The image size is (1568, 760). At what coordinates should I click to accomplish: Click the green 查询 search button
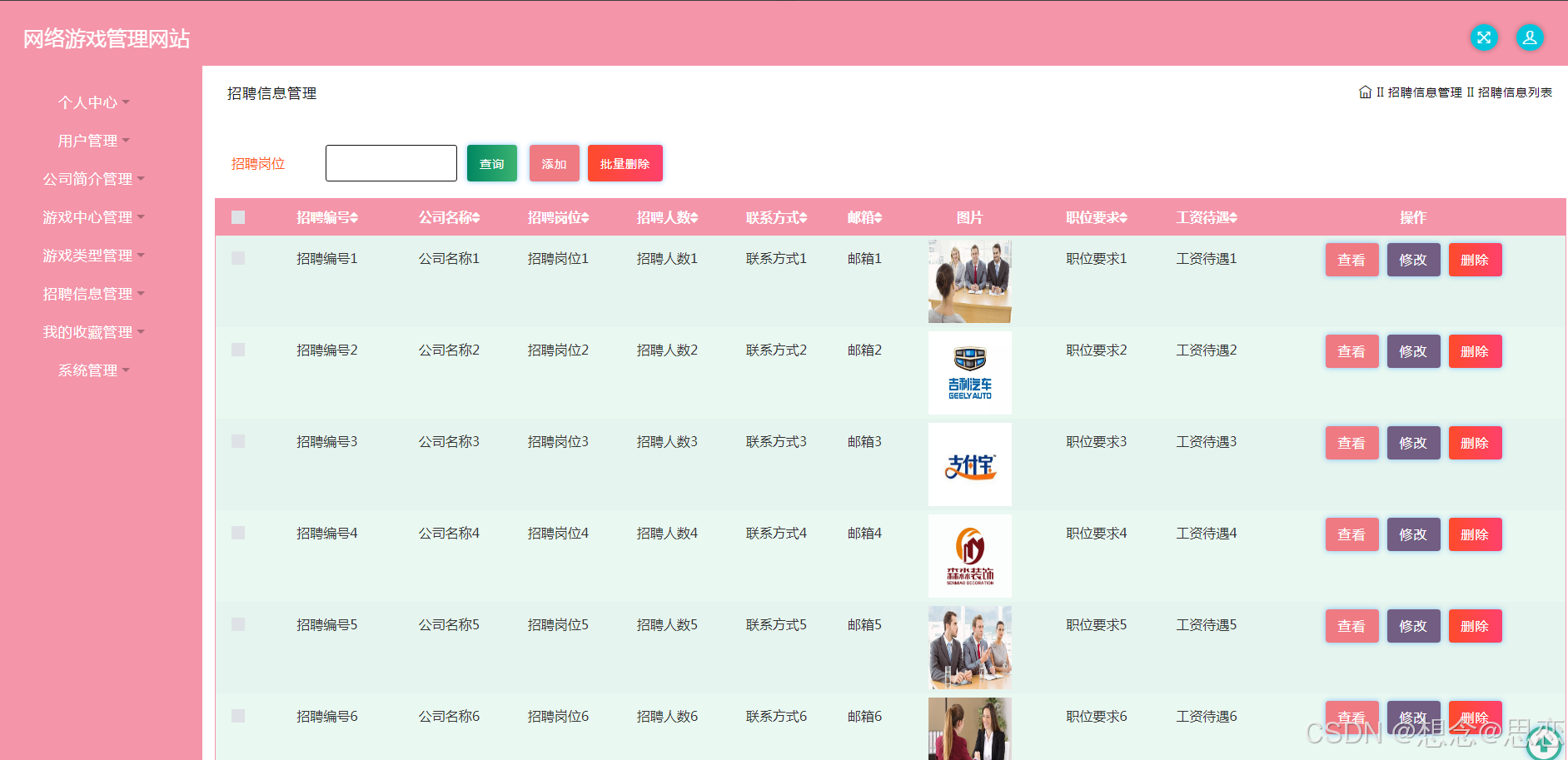(492, 163)
